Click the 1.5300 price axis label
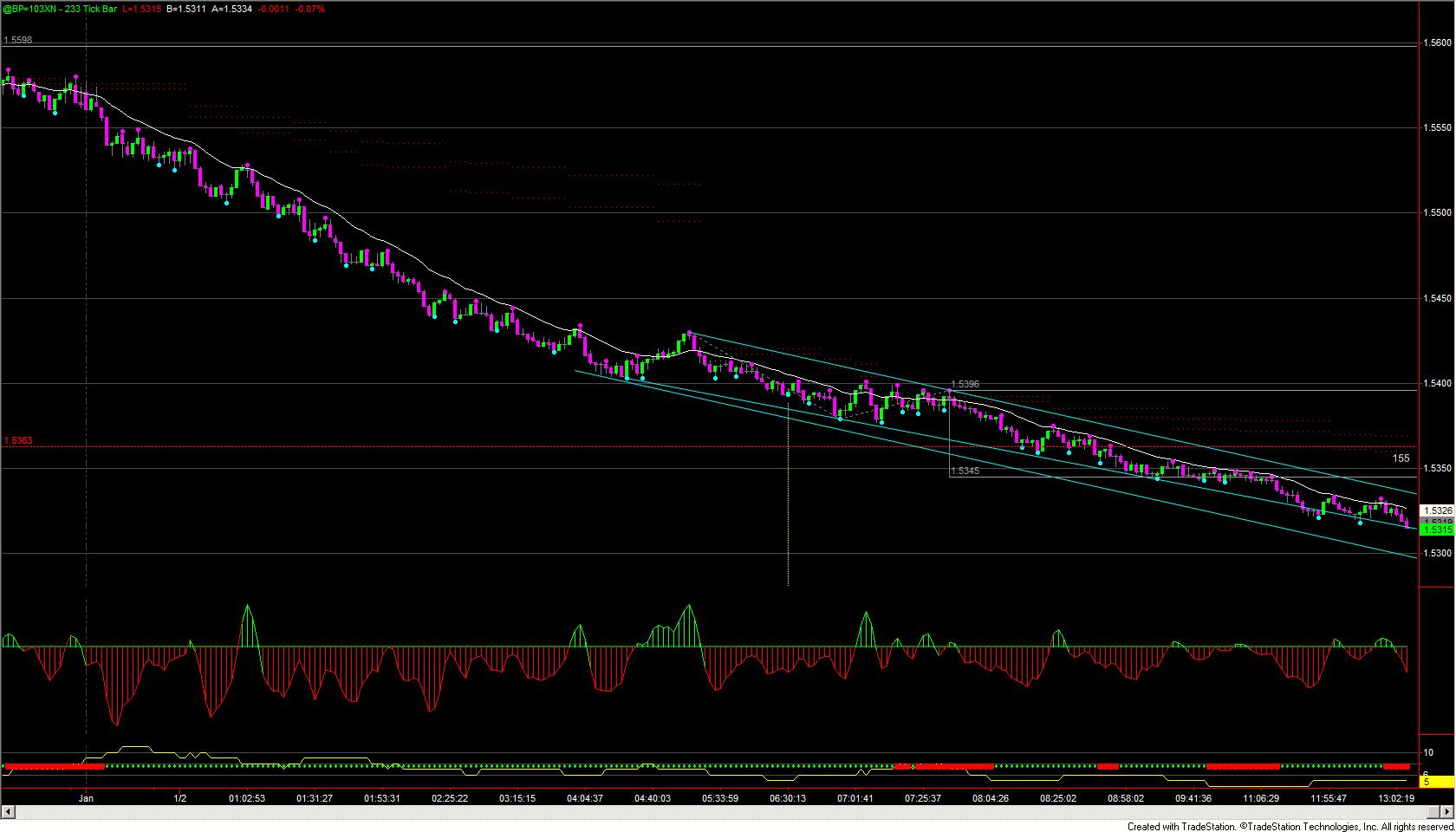This screenshot has width=1456, height=832. tap(1438, 553)
